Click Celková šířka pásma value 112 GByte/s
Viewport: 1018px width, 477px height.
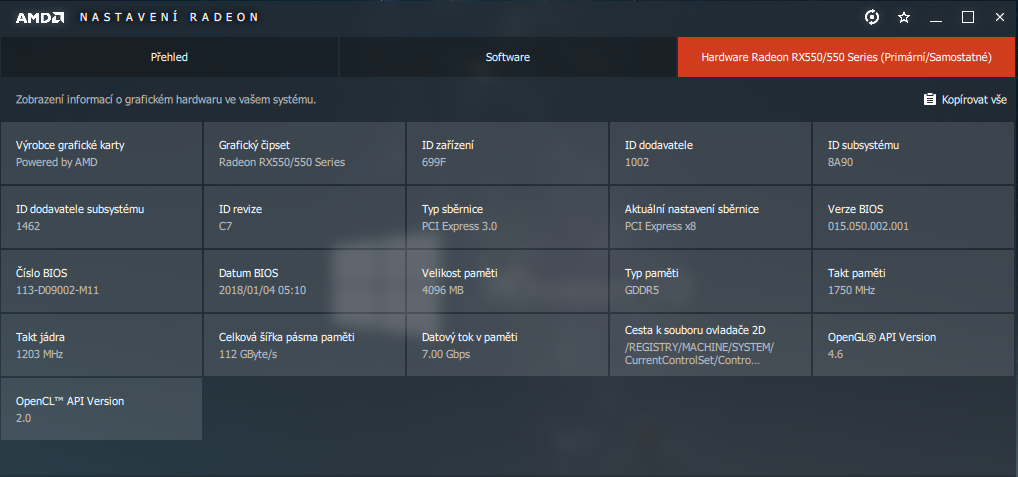(x=248, y=354)
